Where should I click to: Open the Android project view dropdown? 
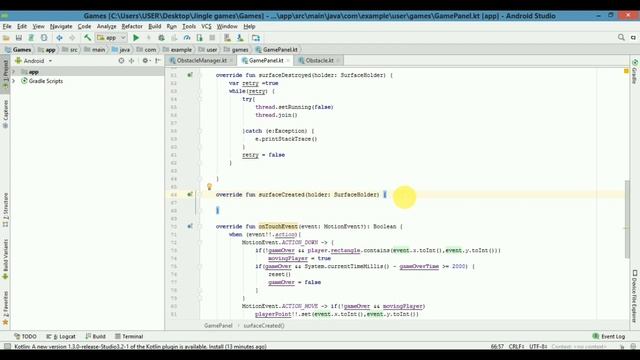tap(33, 61)
